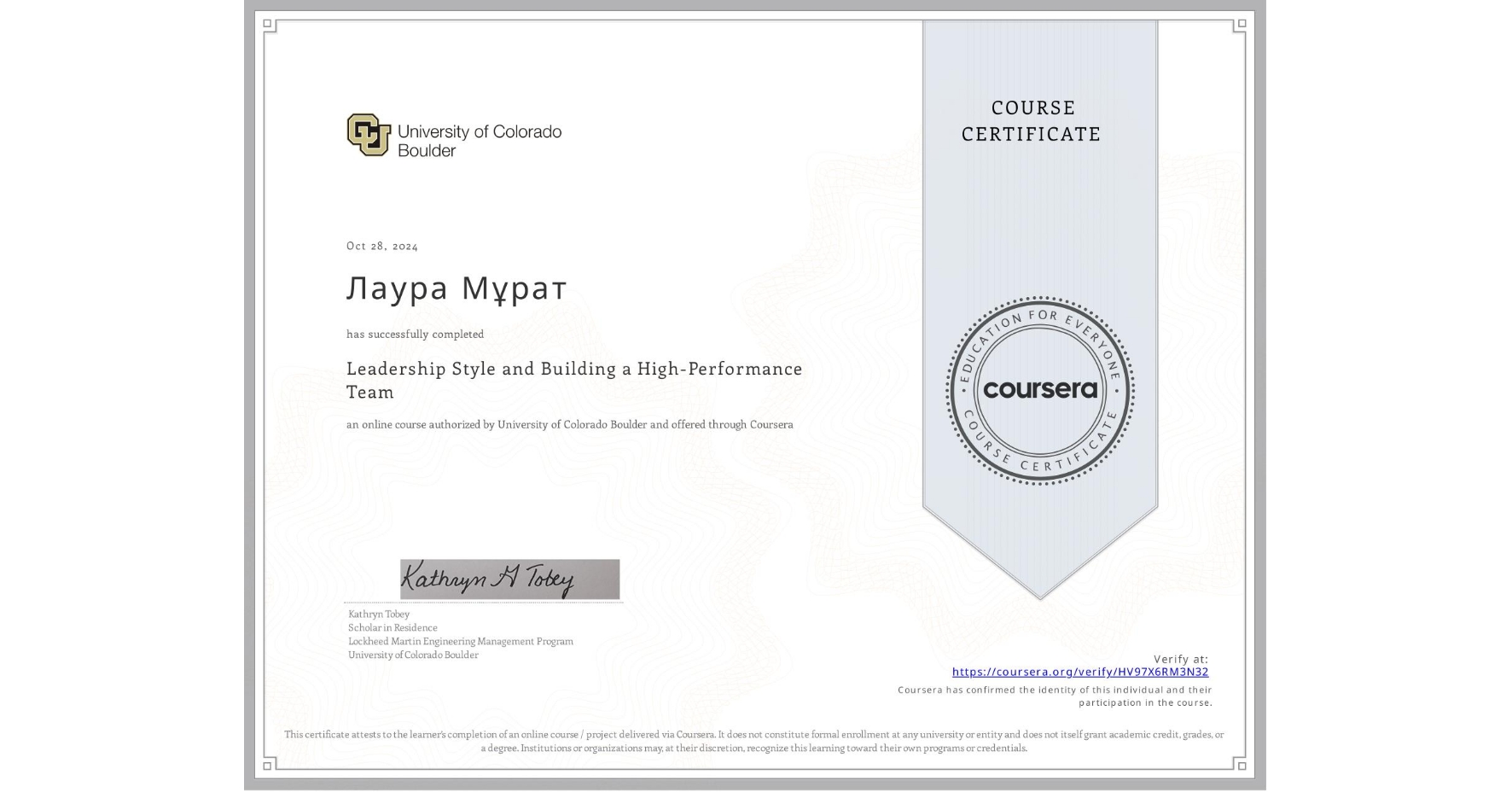1512x792 pixels.
Task: Click 'Lockheed Martin Engineering Management Program' text
Action: click(461, 641)
